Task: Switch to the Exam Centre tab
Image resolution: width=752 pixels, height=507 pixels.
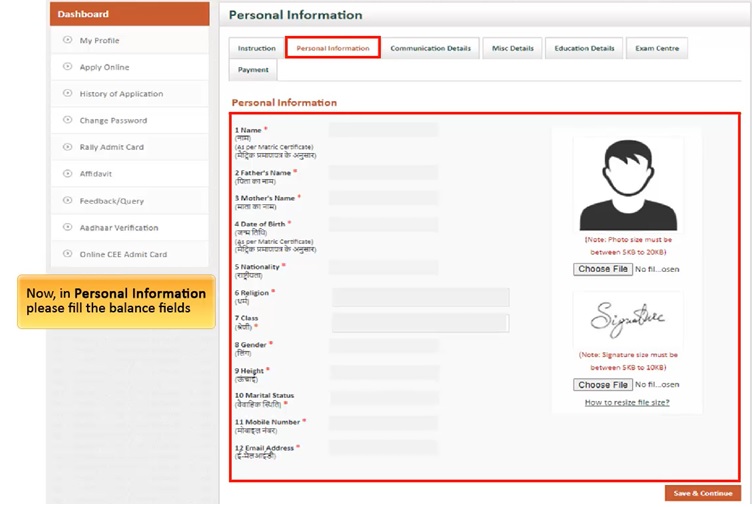Action: (657, 48)
